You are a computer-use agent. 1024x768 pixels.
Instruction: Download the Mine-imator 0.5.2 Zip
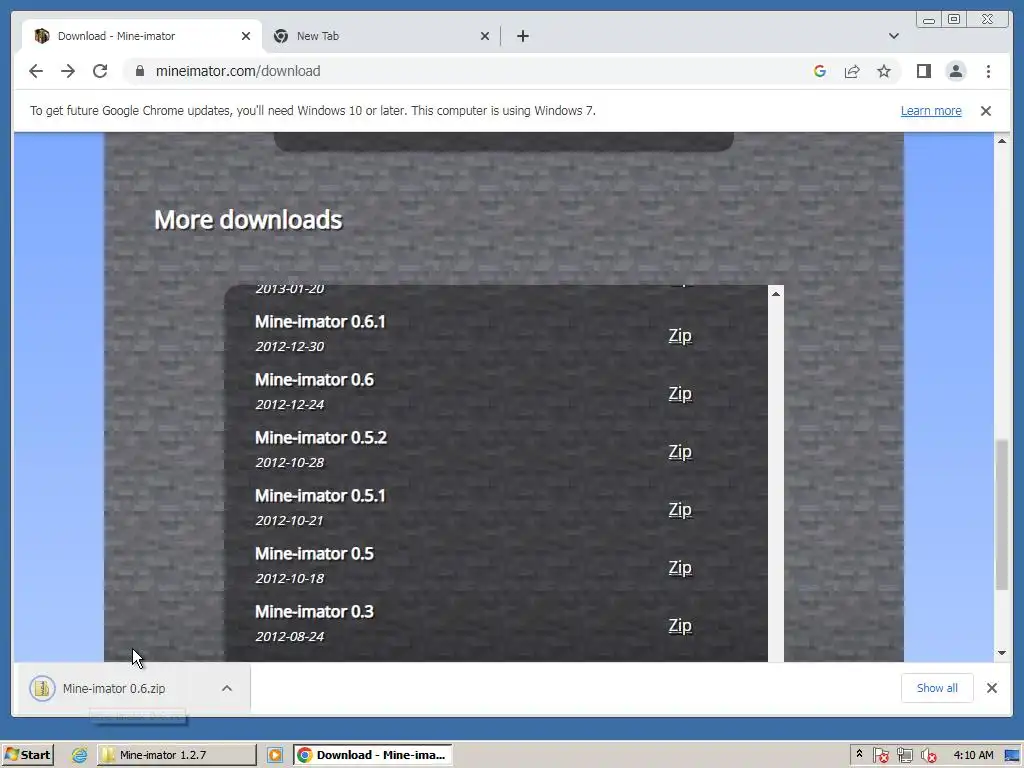coord(680,452)
